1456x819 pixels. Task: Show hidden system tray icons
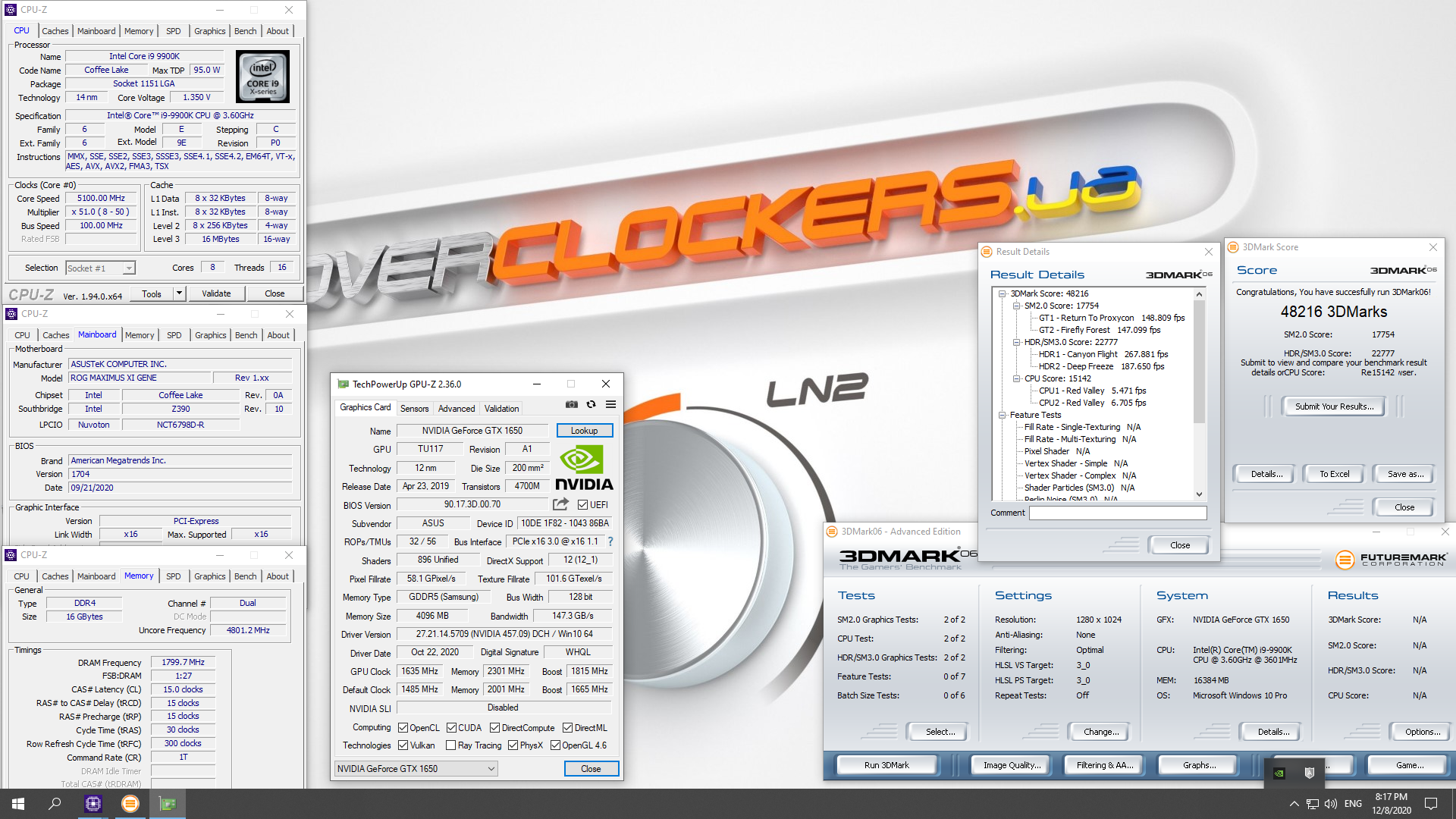tap(1294, 804)
